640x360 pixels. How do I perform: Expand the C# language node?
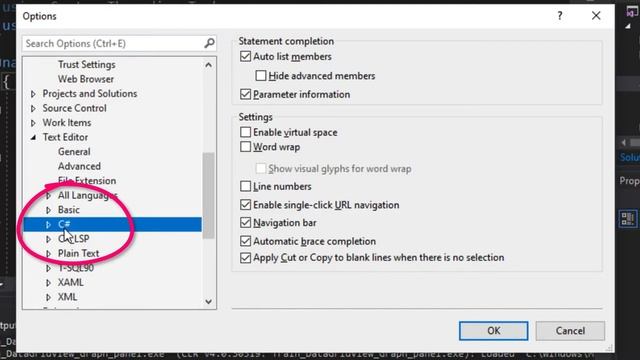pyautogui.click(x=48, y=224)
